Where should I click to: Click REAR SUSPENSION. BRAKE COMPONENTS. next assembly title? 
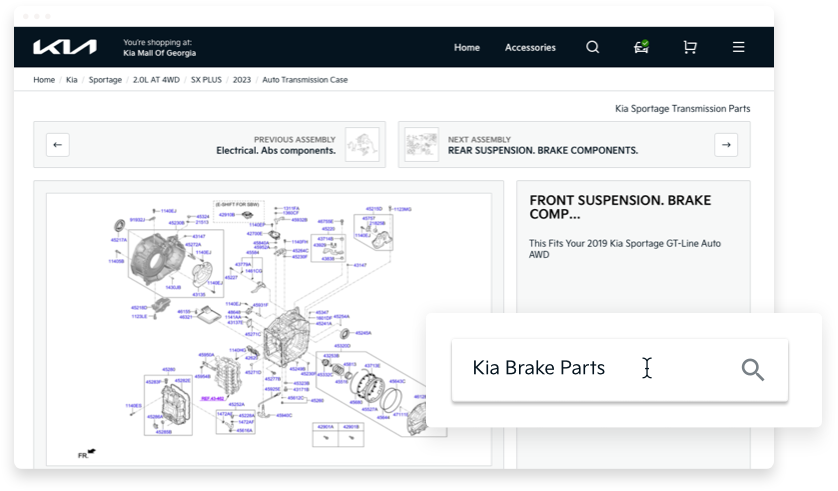[x=543, y=151]
